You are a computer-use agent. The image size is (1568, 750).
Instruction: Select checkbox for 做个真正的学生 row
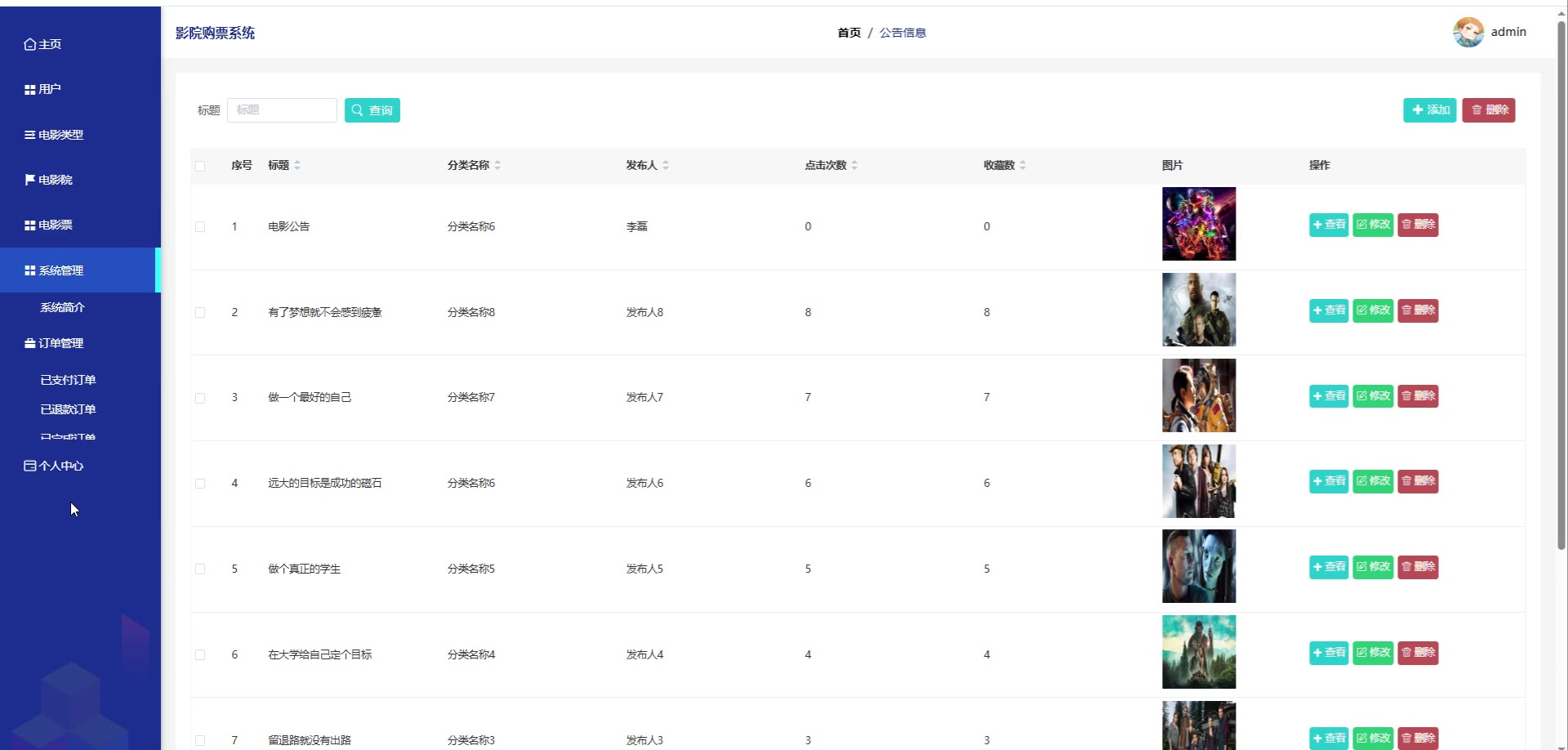pyautogui.click(x=200, y=569)
